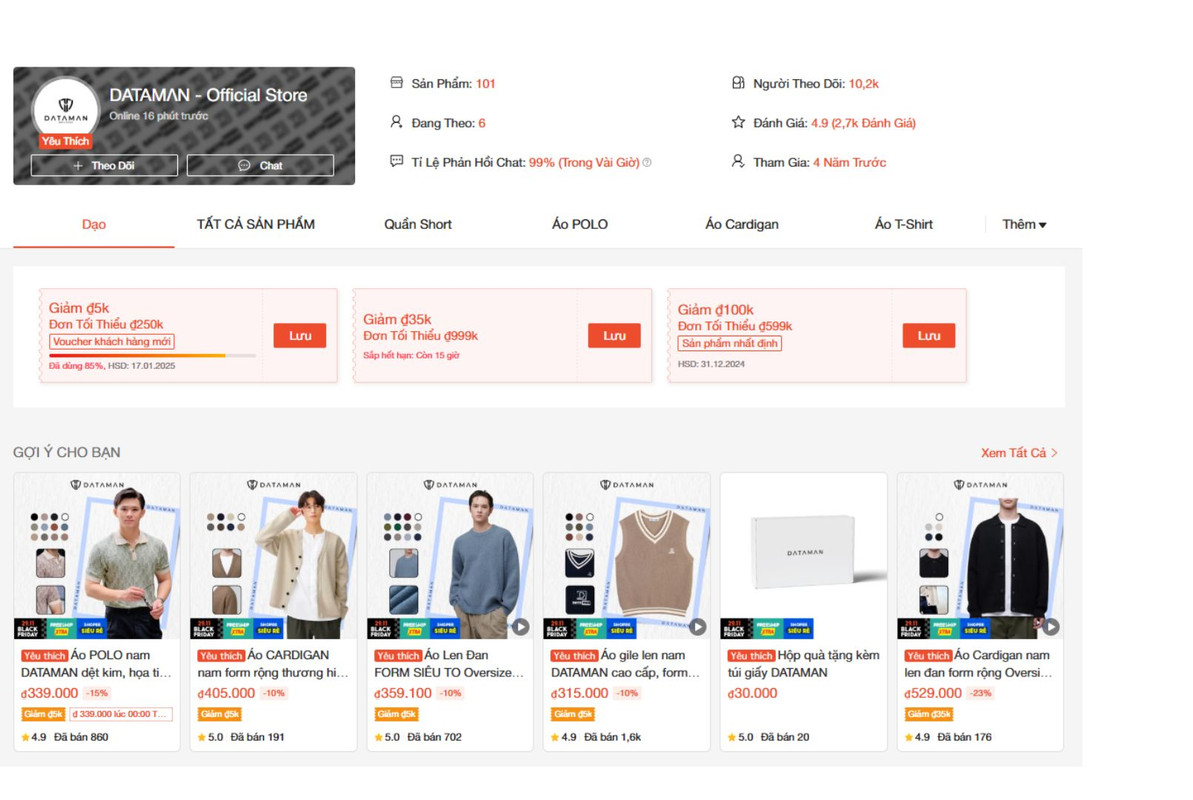This screenshot has height=800, width=1193.
Task: Click the Yêu Thích badge under store logo
Action: [x=65, y=142]
